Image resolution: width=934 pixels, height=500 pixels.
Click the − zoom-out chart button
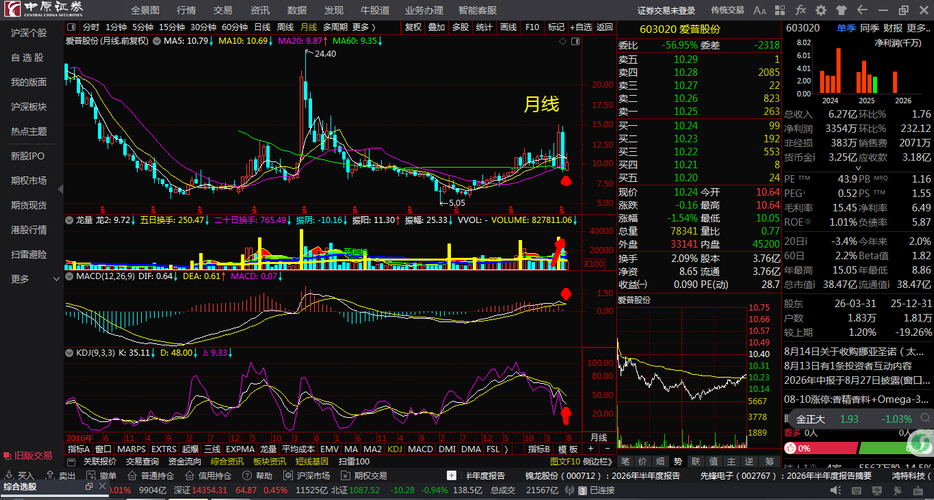(607, 449)
